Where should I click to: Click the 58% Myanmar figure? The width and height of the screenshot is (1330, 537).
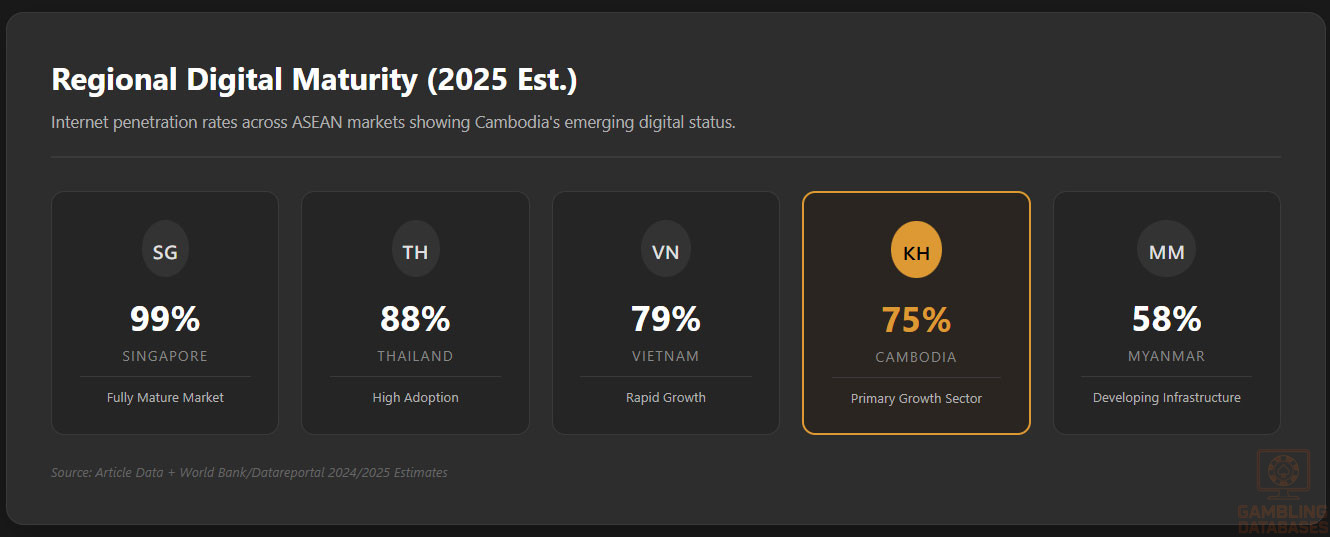pyautogui.click(x=1166, y=319)
